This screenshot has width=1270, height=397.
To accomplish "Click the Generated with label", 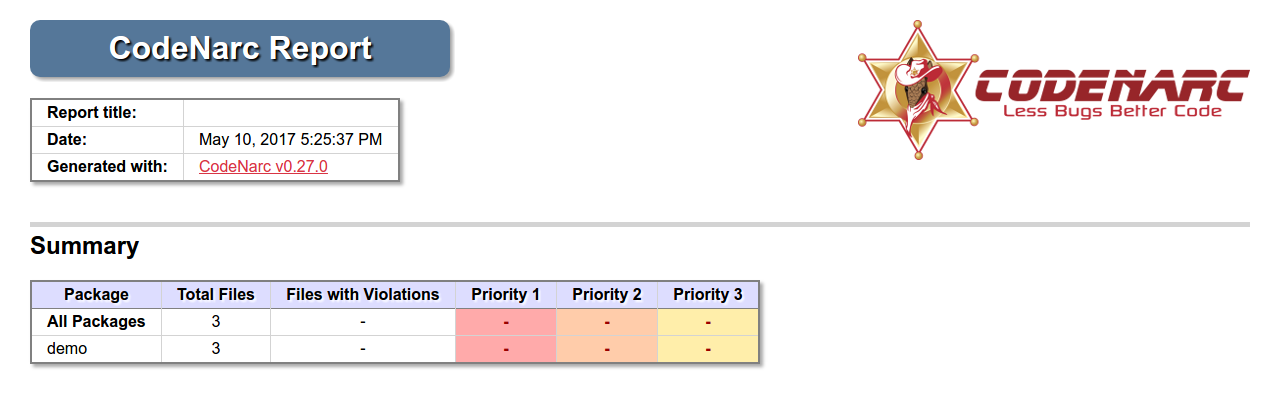I will (107, 167).
